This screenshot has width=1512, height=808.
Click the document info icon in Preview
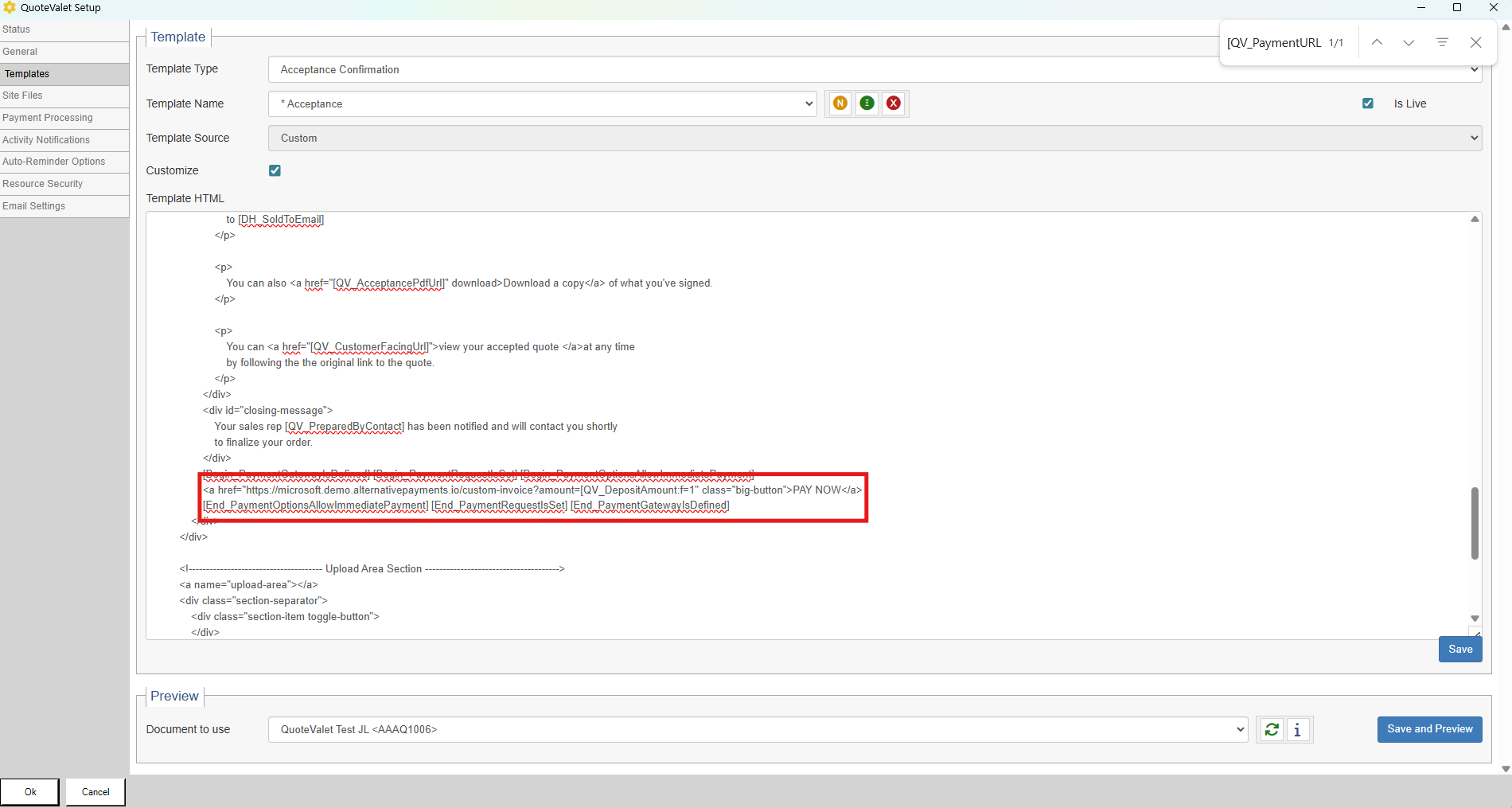coord(1298,729)
